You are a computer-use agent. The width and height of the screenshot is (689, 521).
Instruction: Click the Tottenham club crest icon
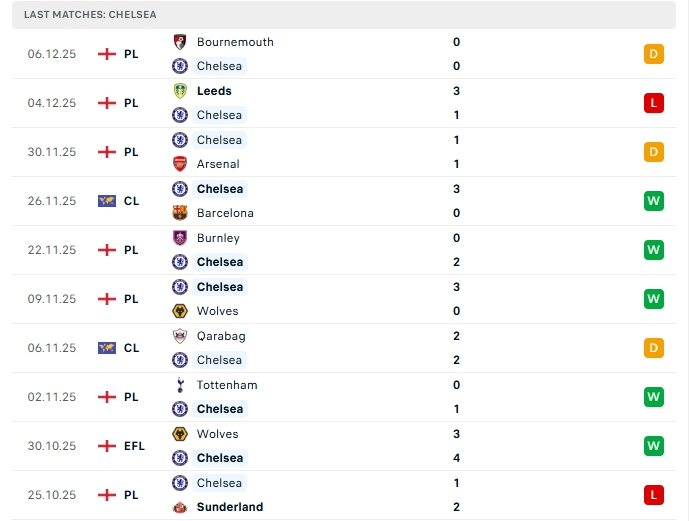click(x=180, y=385)
